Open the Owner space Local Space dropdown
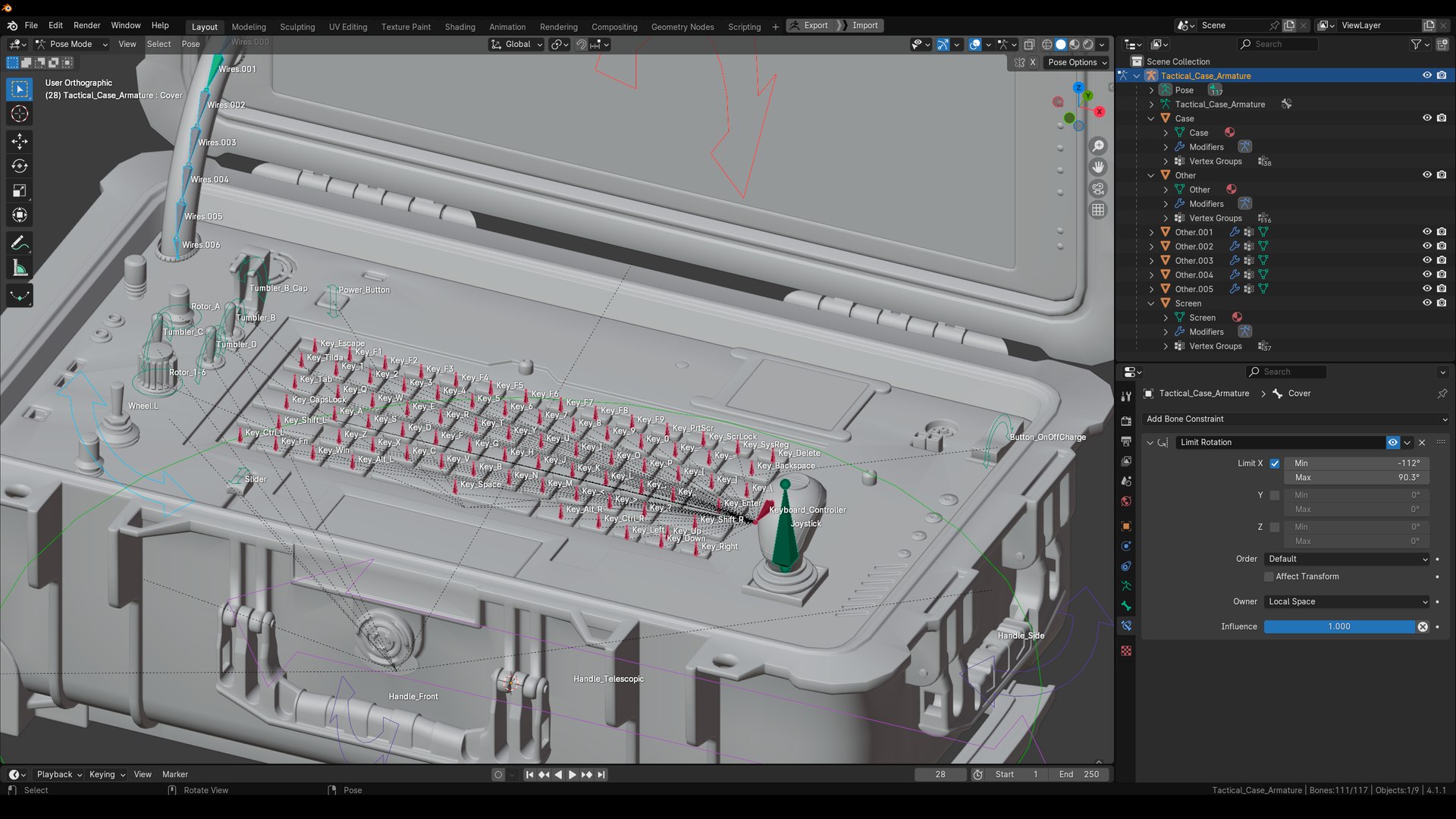This screenshot has height=819, width=1456. click(1347, 602)
